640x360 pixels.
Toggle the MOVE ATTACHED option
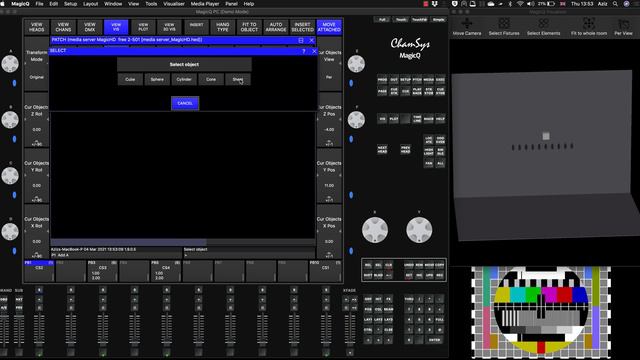(x=329, y=27)
